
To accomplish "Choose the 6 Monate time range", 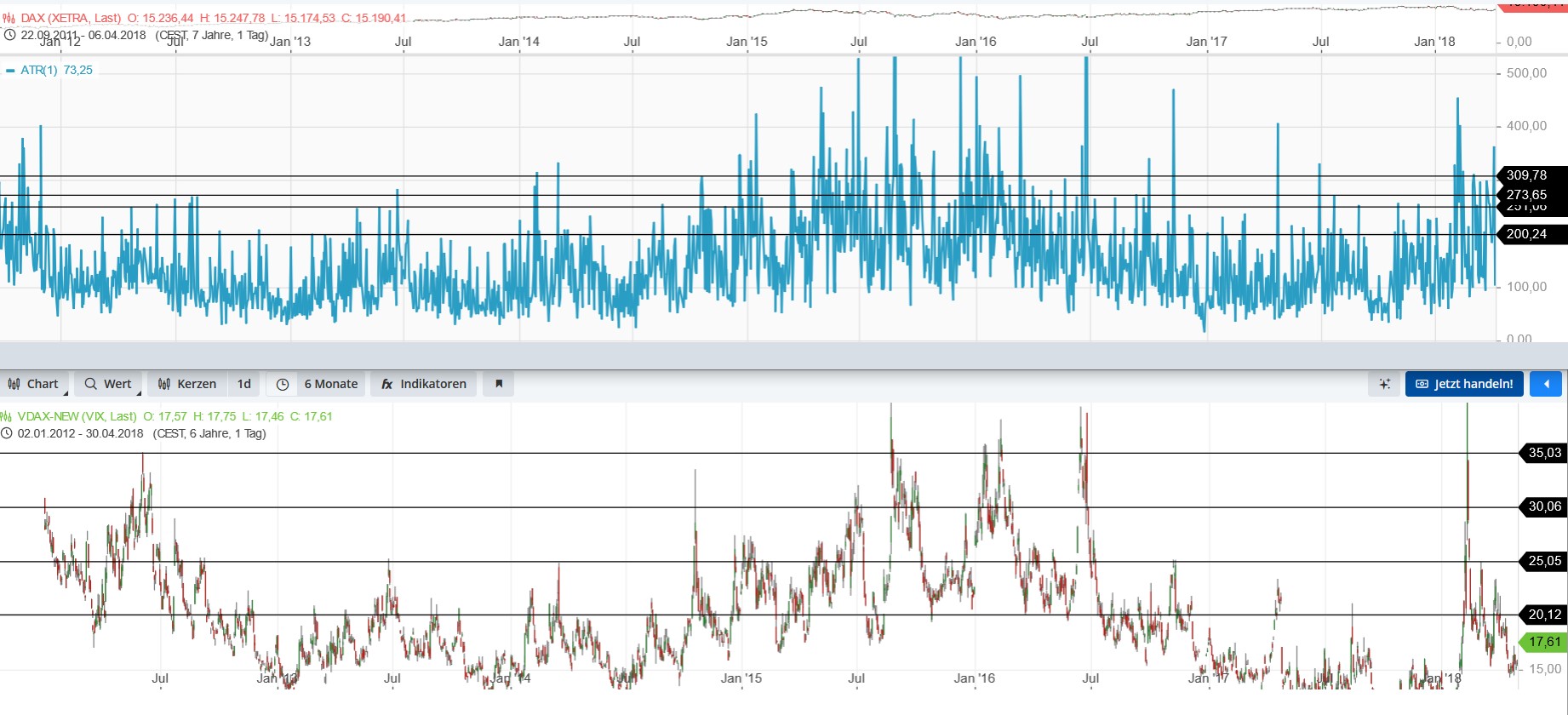I will coord(331,384).
